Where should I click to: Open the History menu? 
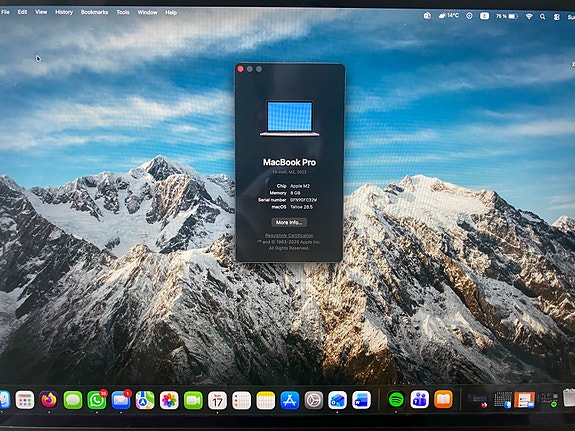(64, 12)
